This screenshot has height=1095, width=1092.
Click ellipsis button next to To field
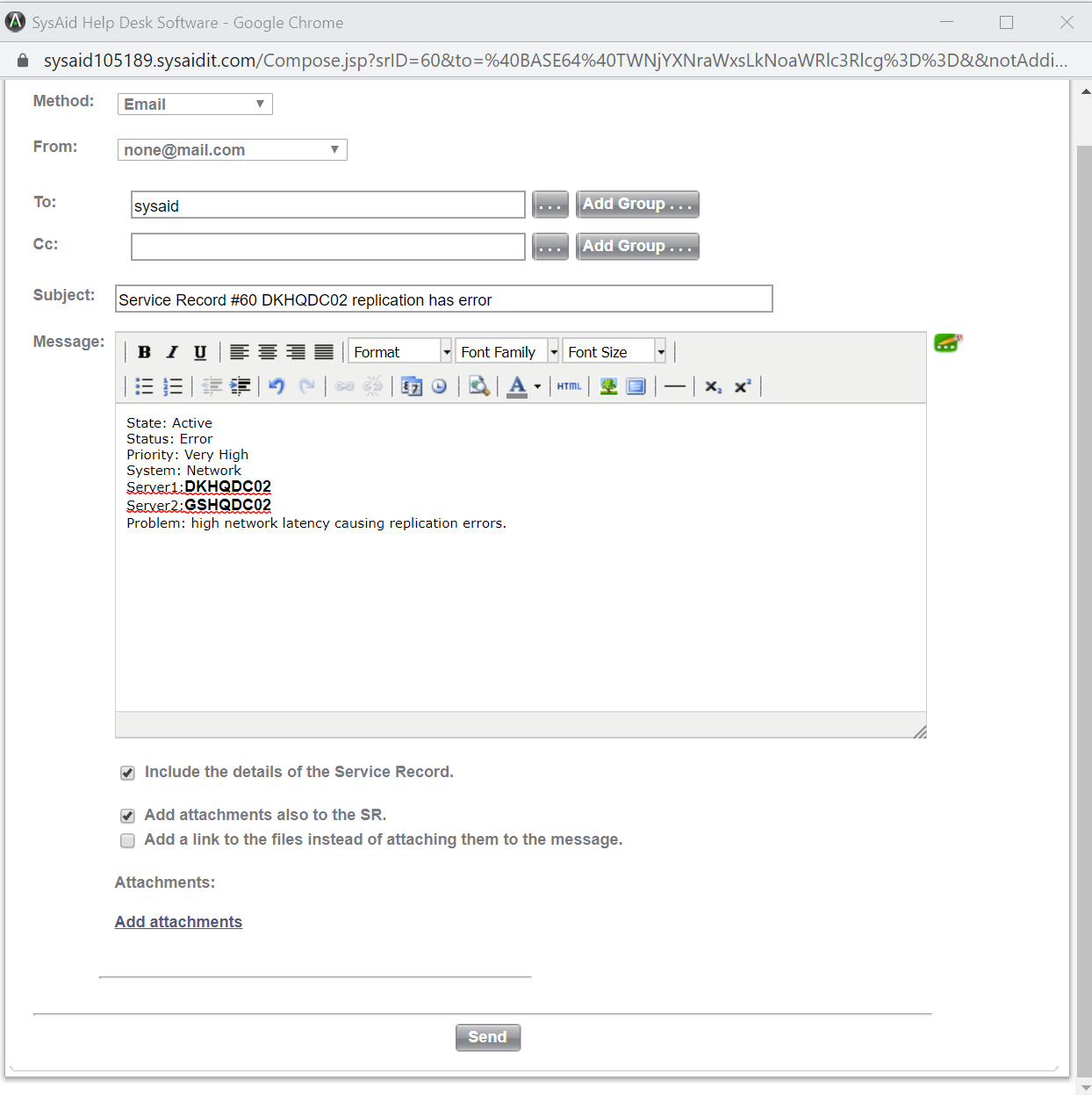pyautogui.click(x=550, y=205)
